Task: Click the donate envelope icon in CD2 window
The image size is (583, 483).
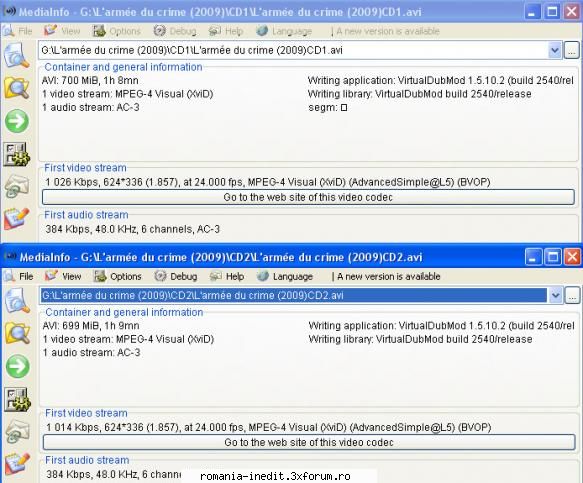Action: point(17,431)
